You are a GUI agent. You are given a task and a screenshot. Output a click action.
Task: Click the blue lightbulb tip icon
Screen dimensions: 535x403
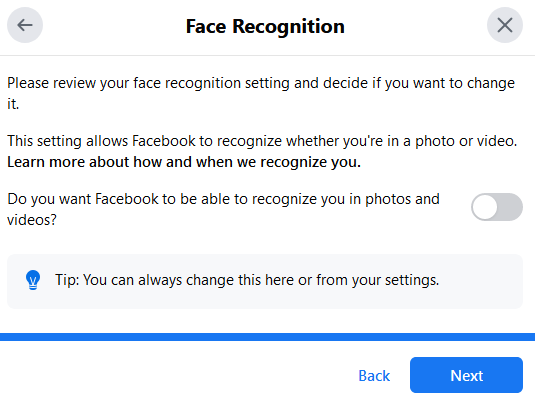pos(33,280)
